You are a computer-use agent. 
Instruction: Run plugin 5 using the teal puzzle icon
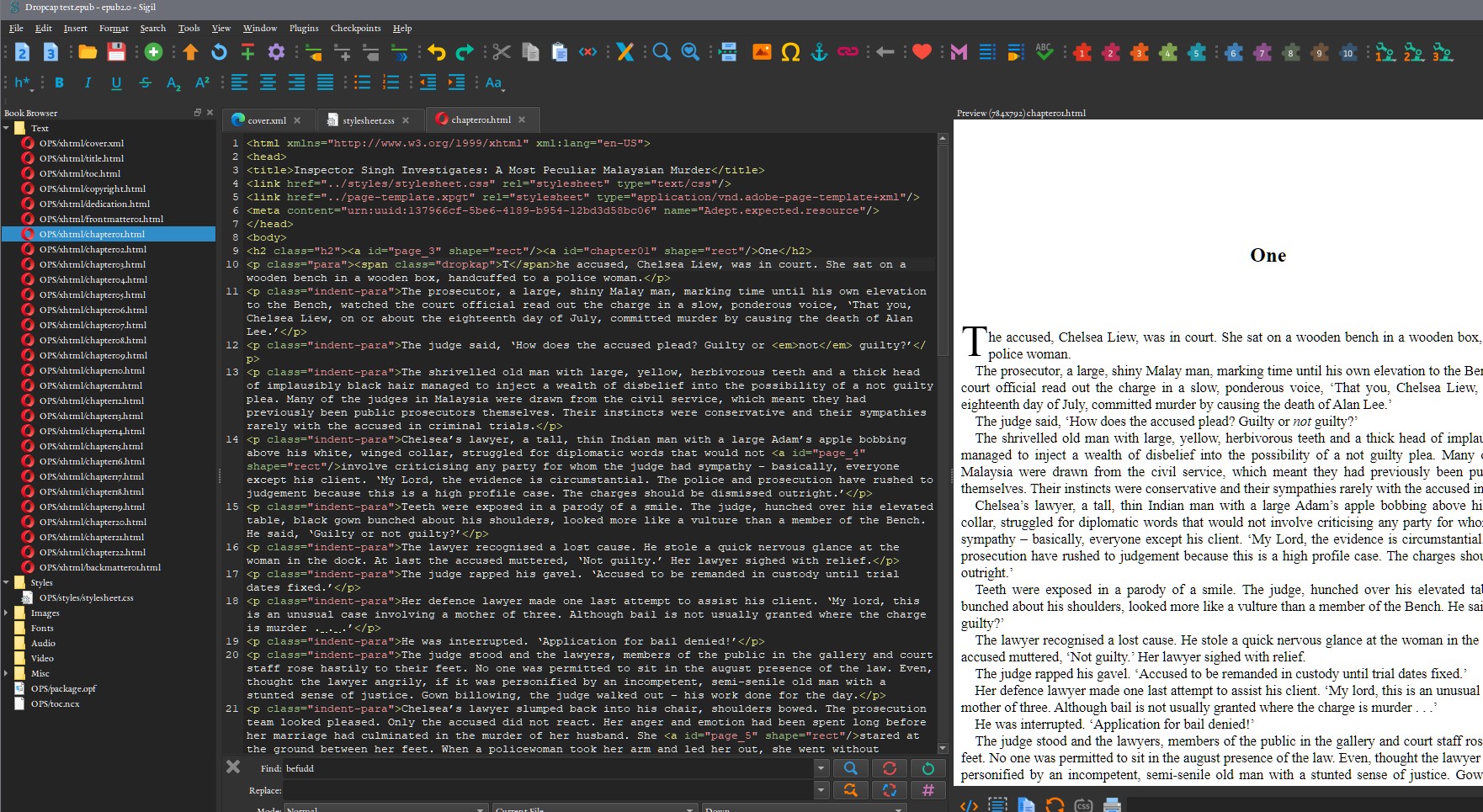(x=1197, y=52)
